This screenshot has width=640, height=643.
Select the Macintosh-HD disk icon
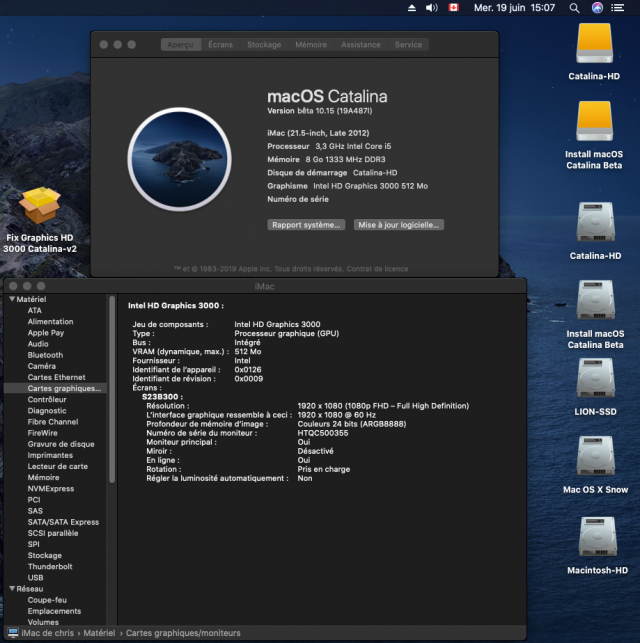(597, 536)
